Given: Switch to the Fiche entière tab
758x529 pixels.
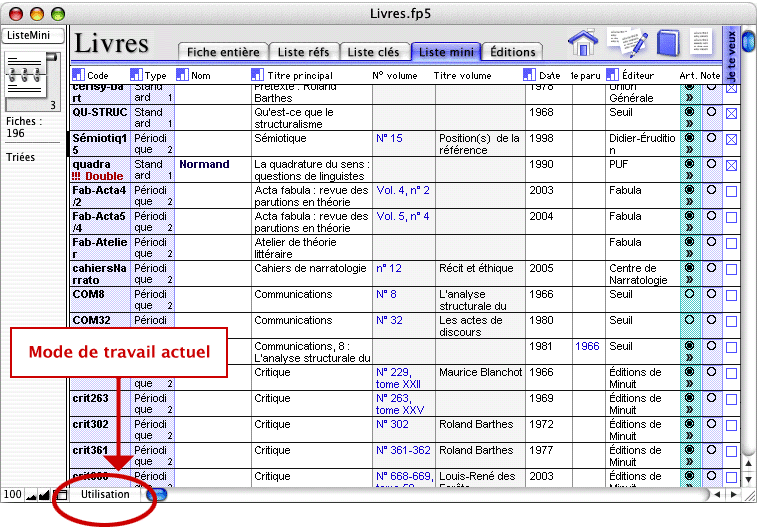Looking at the screenshot, I should [x=223, y=52].
